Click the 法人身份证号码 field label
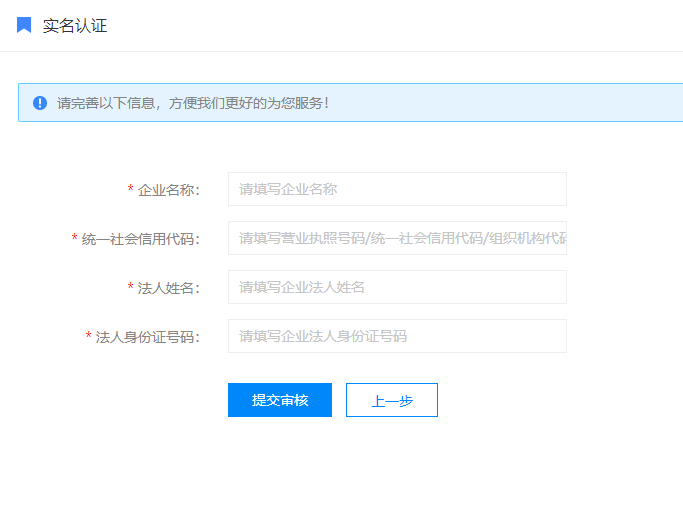 (147, 337)
